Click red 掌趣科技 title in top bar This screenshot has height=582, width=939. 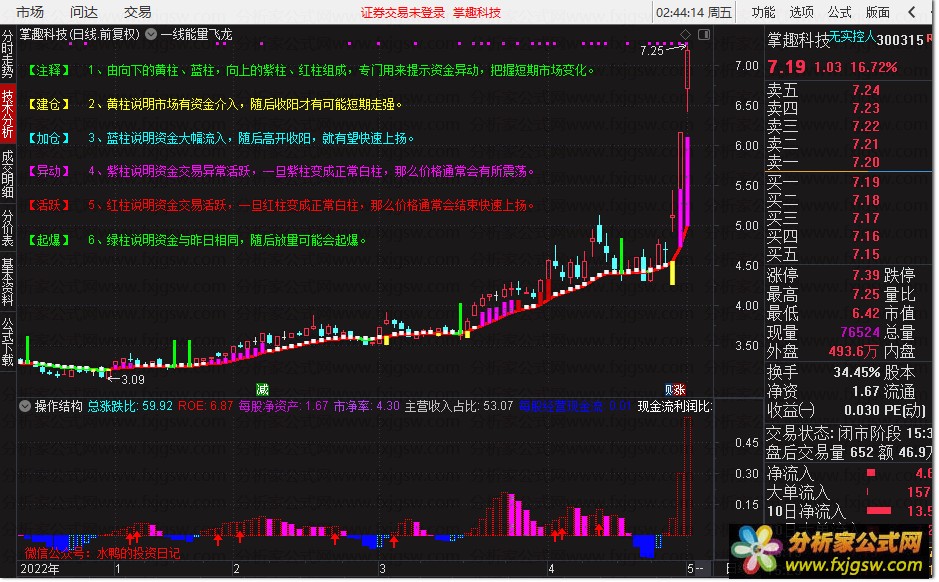(477, 13)
